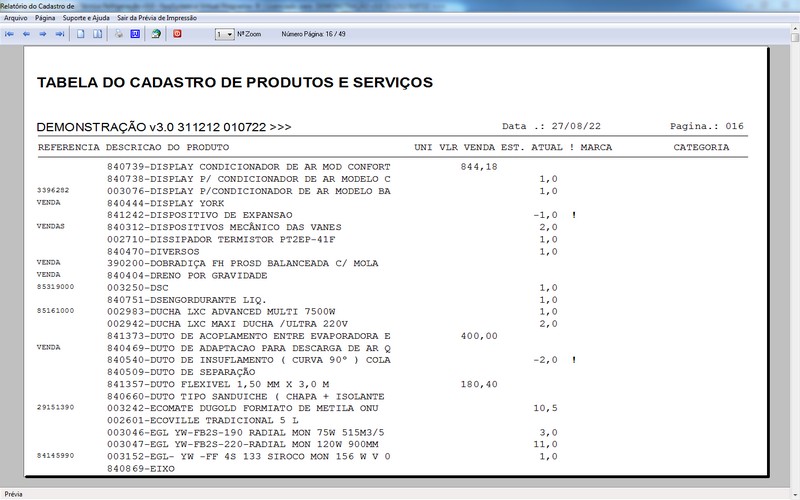Screen dimensions: 800x500
Task: Click row 840444-DISPLAY YORK
Action: tap(165, 203)
